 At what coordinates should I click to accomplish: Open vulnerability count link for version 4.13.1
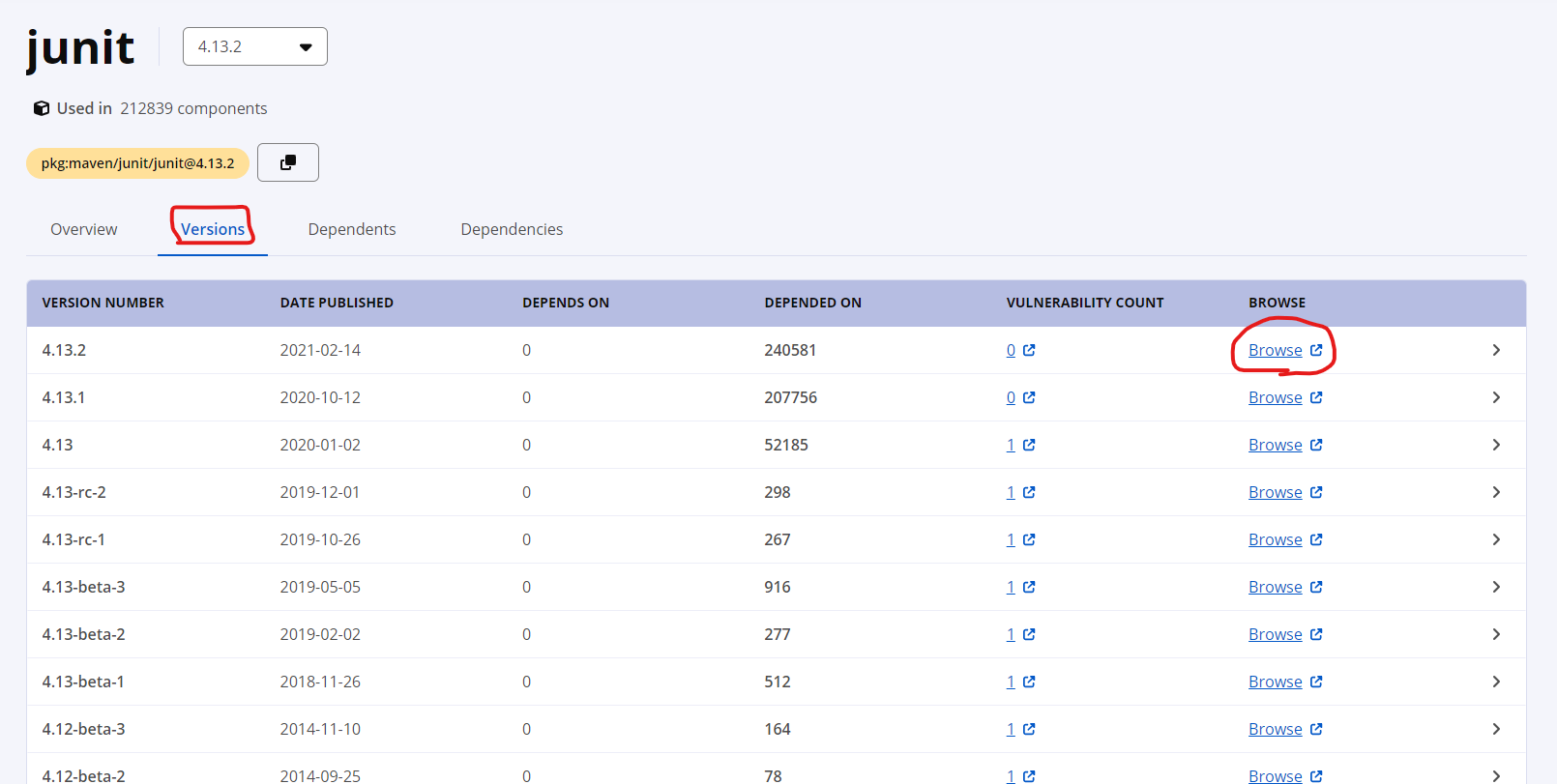click(1011, 397)
